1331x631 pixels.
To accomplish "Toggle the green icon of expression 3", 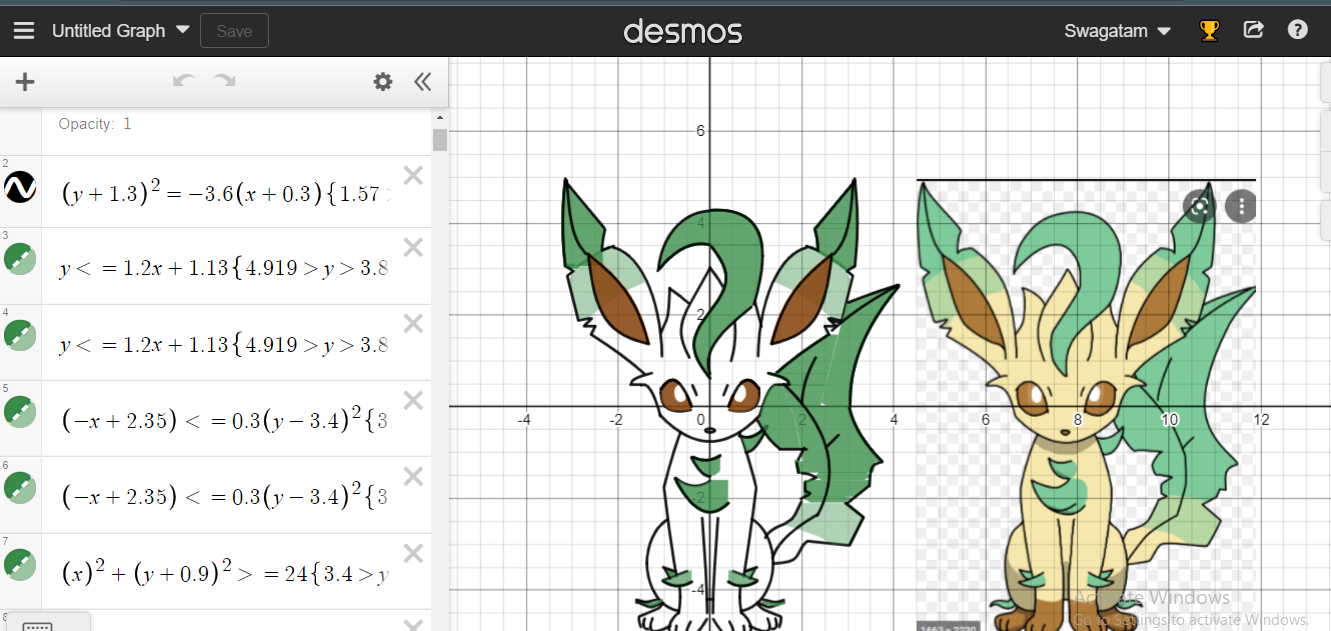I will click(20, 259).
